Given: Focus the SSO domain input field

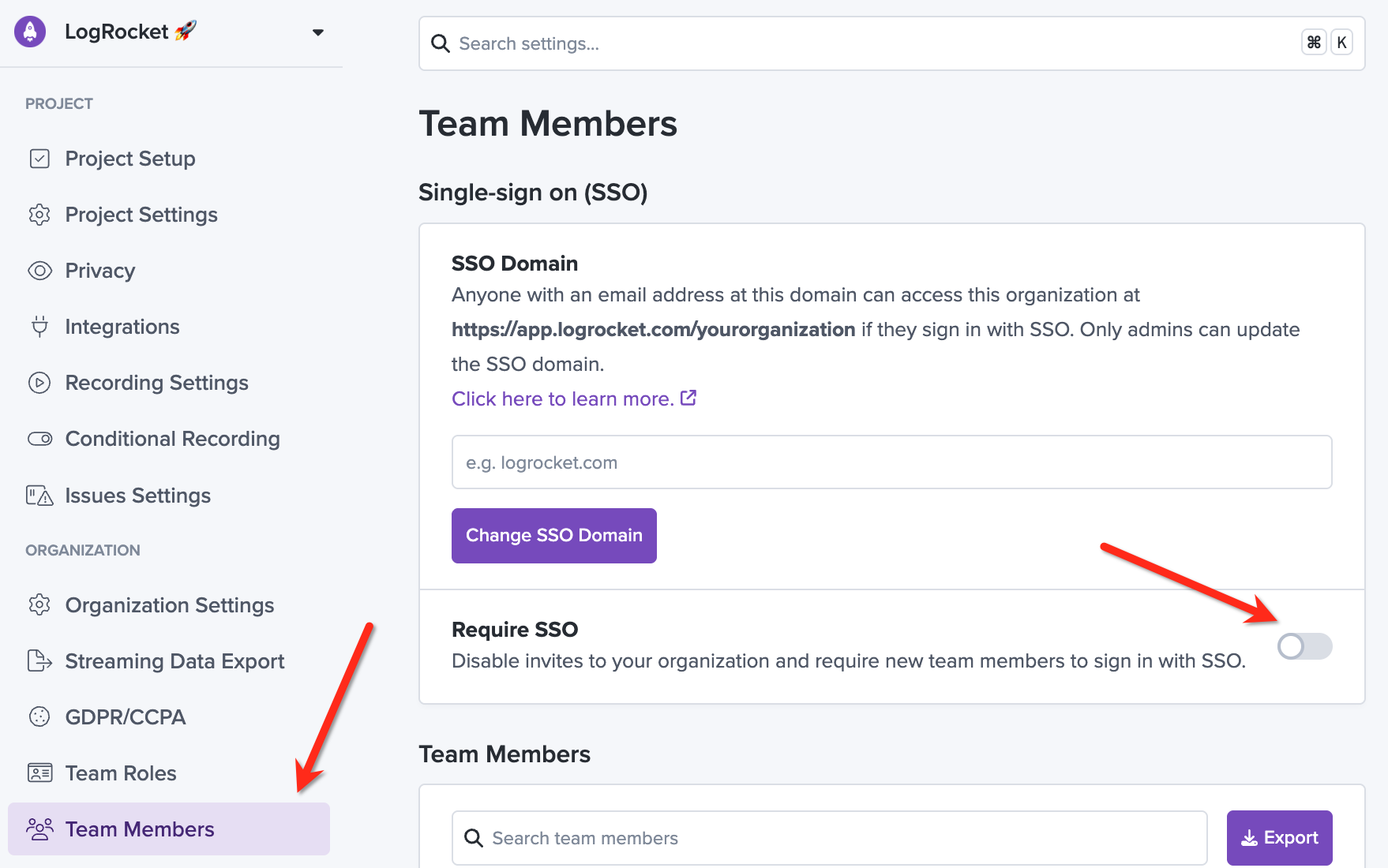Looking at the screenshot, I should (892, 462).
